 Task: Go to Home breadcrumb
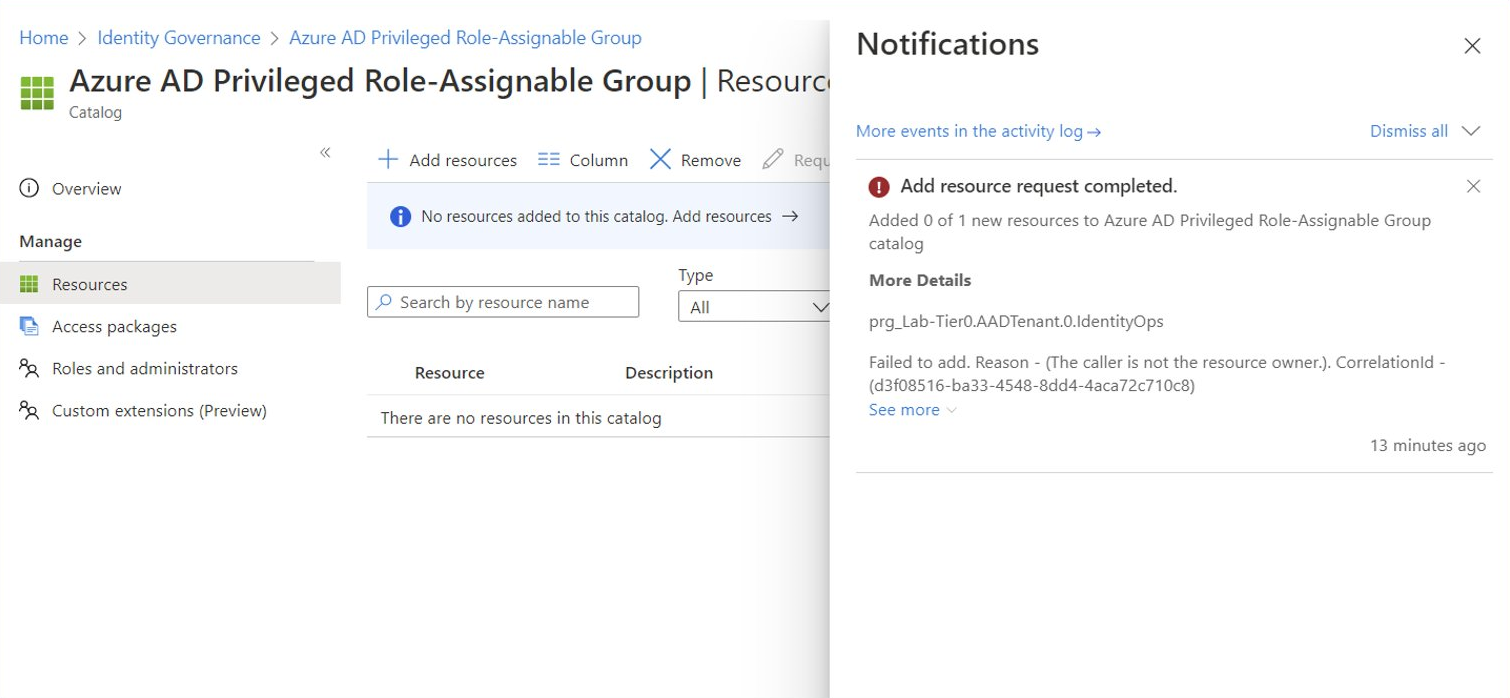(44, 38)
